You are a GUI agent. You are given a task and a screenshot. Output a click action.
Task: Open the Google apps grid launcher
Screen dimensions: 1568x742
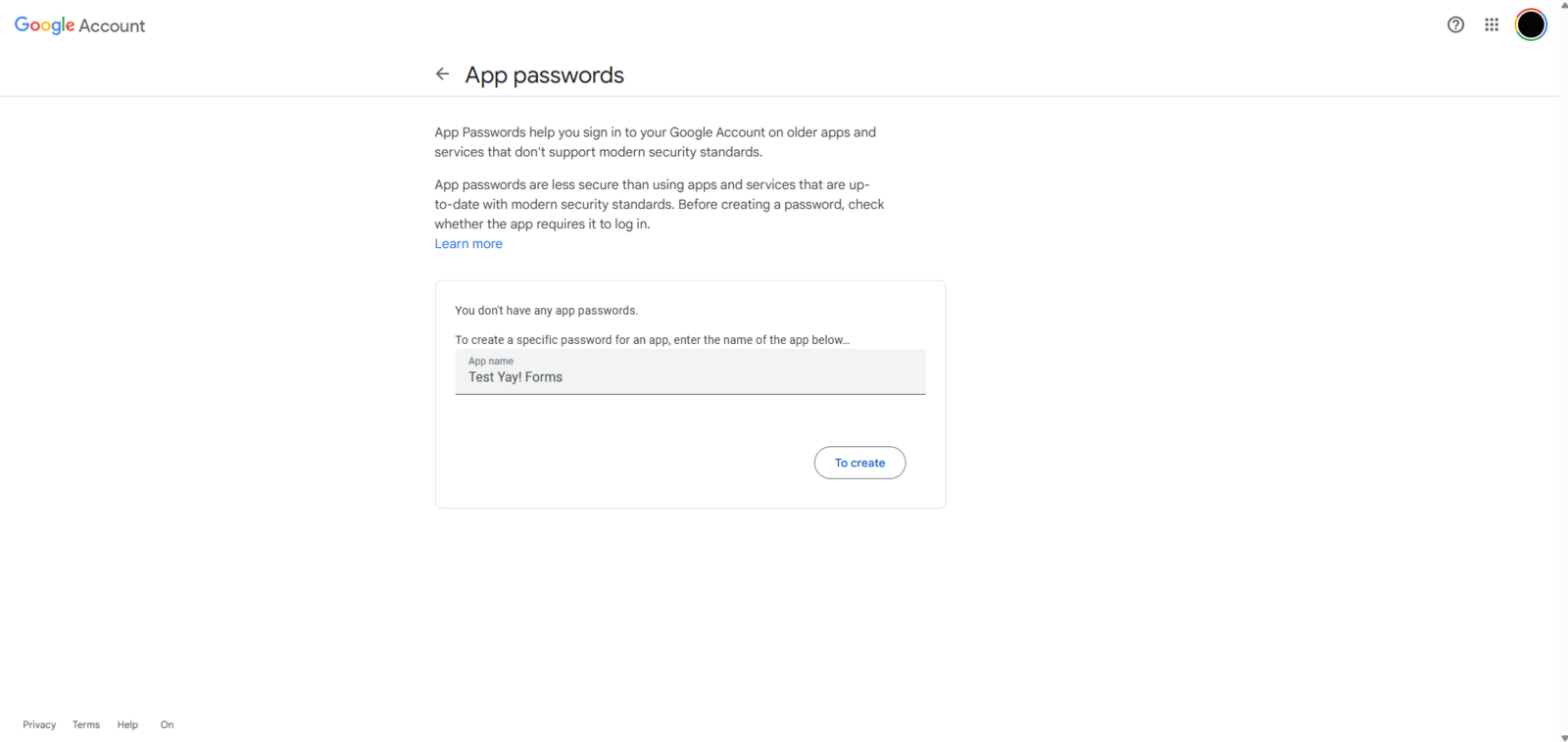[x=1492, y=25]
